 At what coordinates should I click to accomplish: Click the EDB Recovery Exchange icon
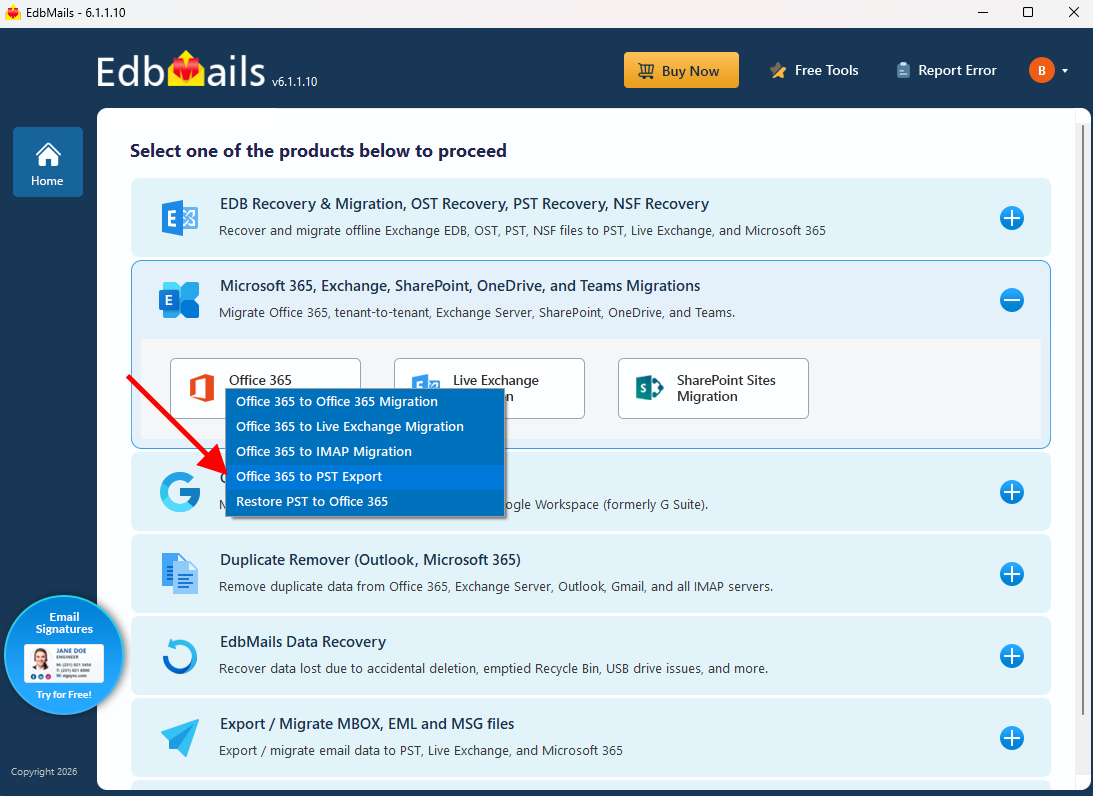pyautogui.click(x=180, y=218)
